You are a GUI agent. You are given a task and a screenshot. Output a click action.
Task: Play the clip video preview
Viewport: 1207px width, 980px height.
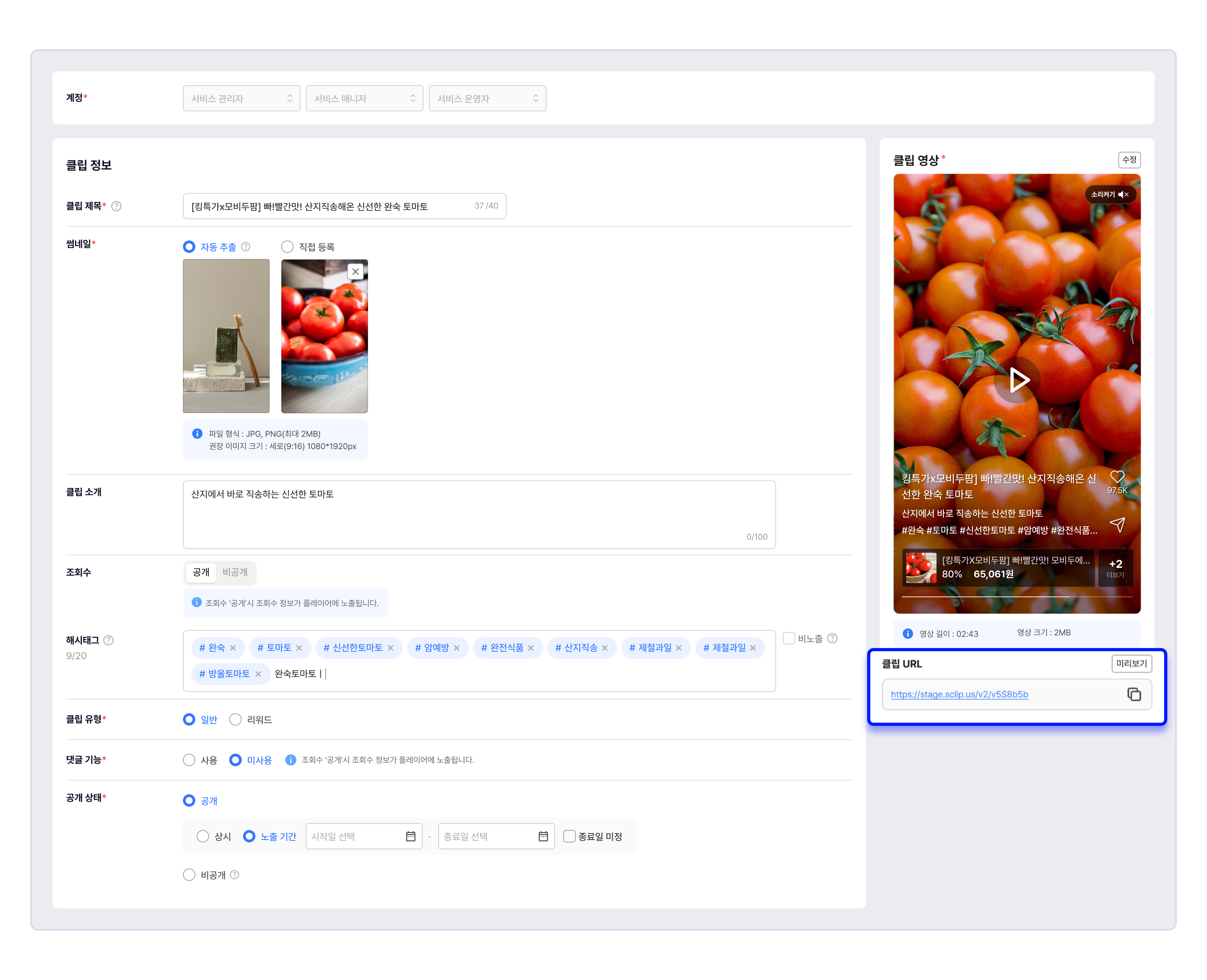1017,380
